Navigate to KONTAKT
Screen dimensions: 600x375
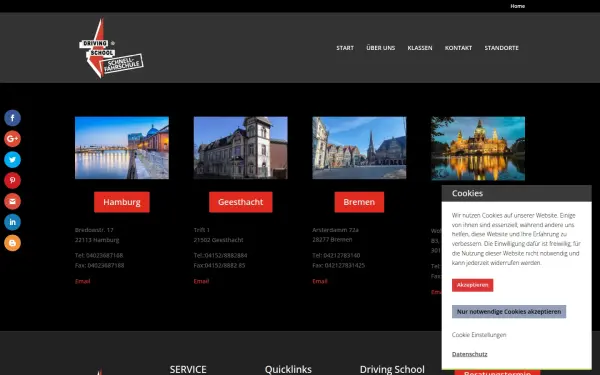(458, 48)
